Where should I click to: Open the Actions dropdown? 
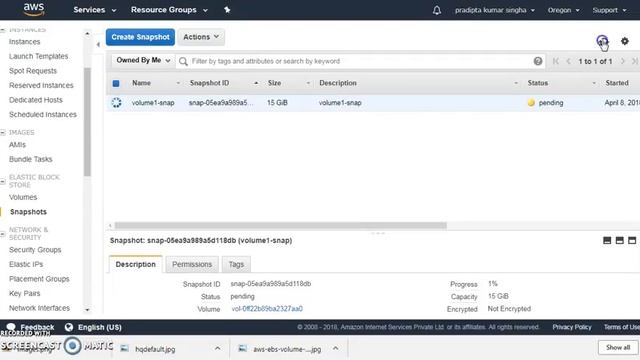201,37
